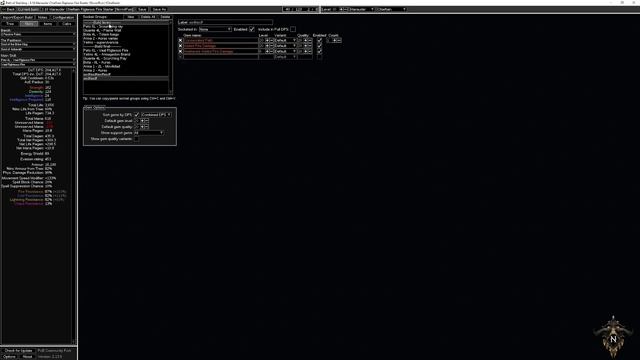The width and height of the screenshot is (640, 360).
Task: Decrease default gem quality in Gem Options
Action: pyautogui.click(x=147, y=127)
